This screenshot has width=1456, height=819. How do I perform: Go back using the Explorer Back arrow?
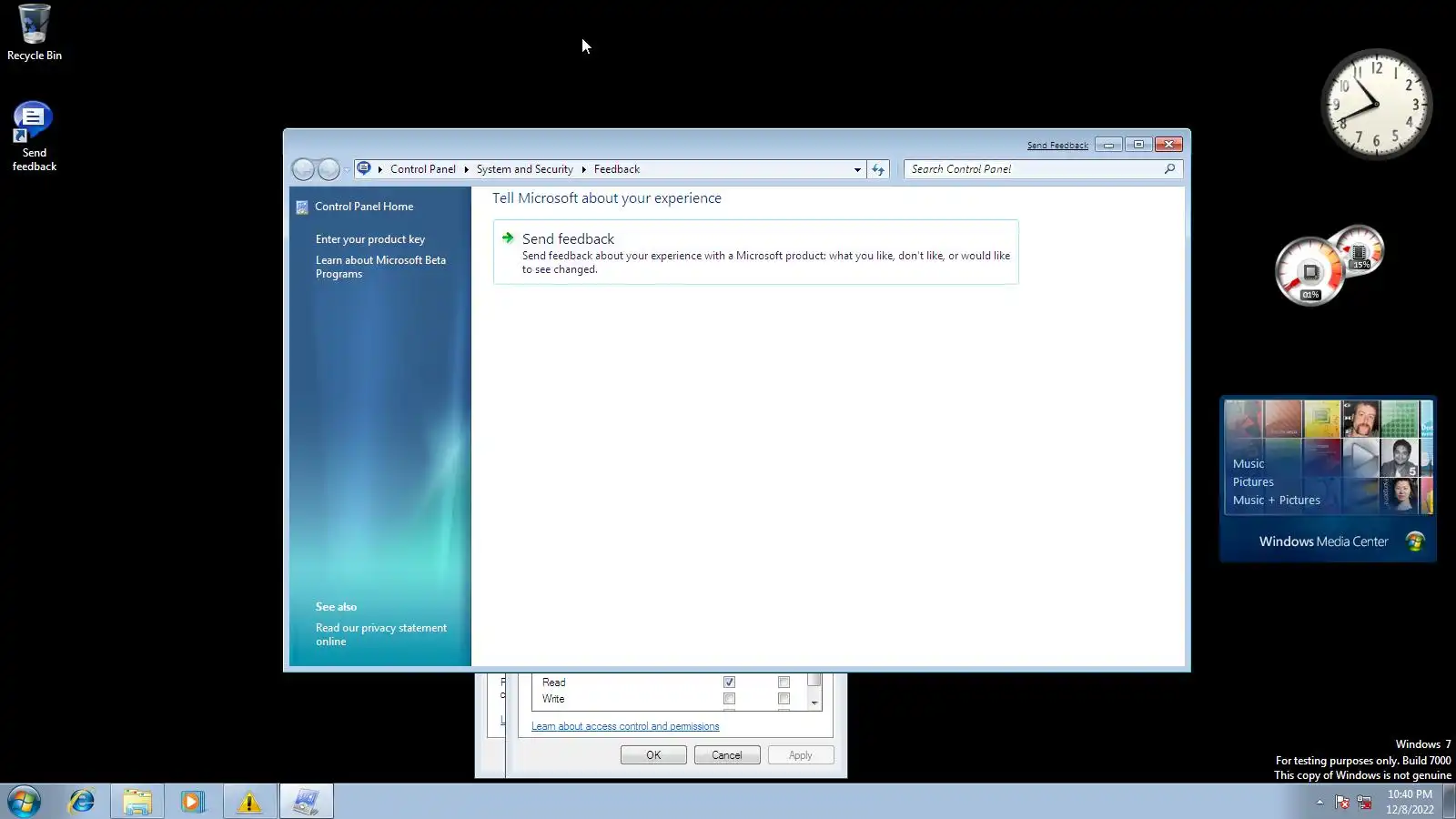pos(303,169)
